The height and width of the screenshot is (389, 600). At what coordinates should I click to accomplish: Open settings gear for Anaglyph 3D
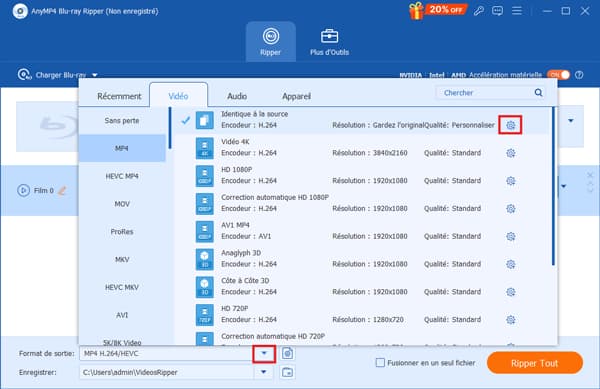point(510,264)
